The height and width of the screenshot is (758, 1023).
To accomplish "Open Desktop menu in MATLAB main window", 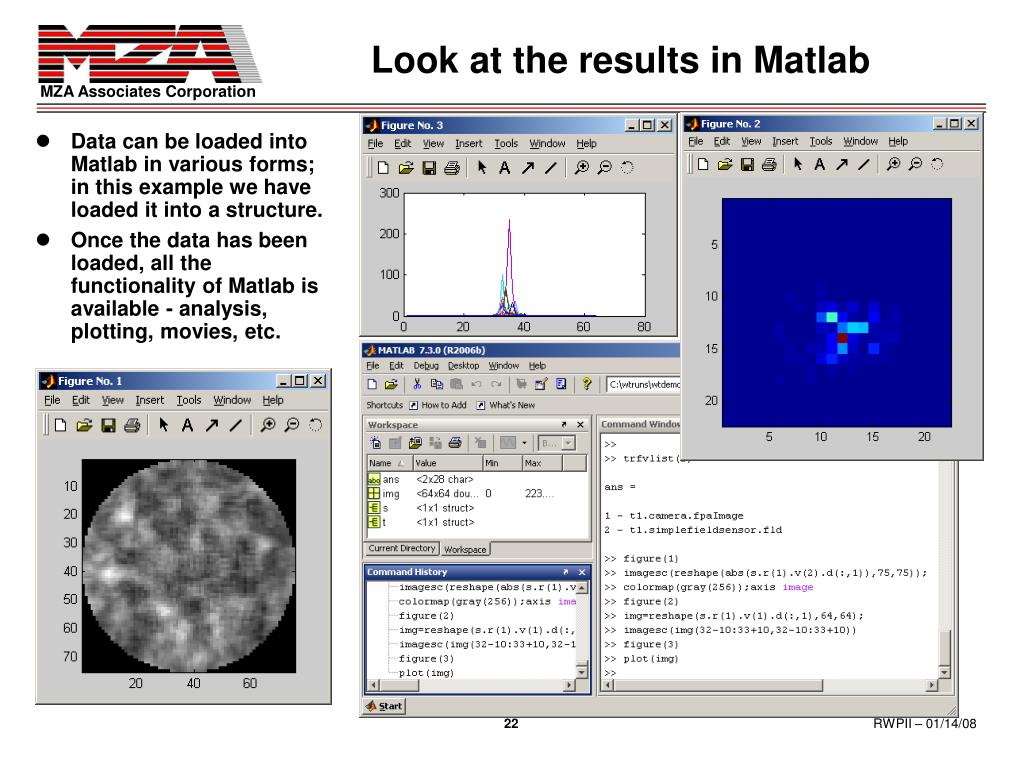I will click(x=463, y=366).
